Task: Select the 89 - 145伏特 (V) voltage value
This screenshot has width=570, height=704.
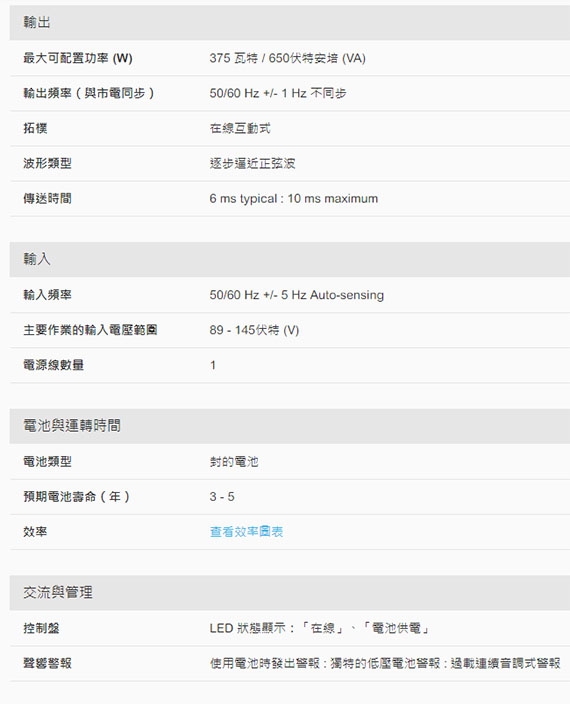Action: [x=254, y=330]
